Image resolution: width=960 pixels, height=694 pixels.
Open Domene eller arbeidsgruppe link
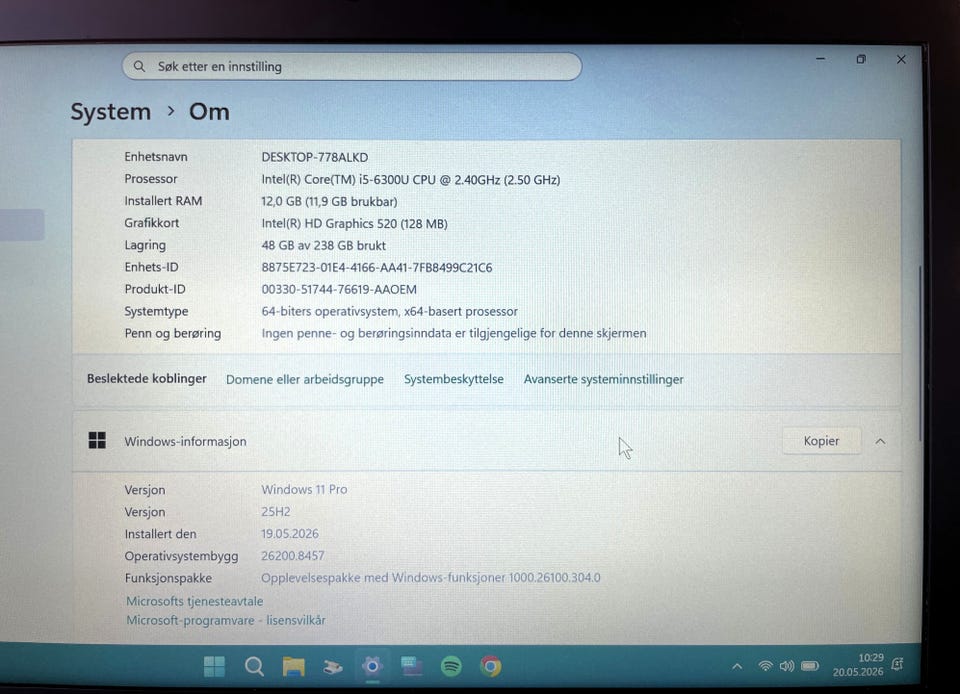point(305,379)
